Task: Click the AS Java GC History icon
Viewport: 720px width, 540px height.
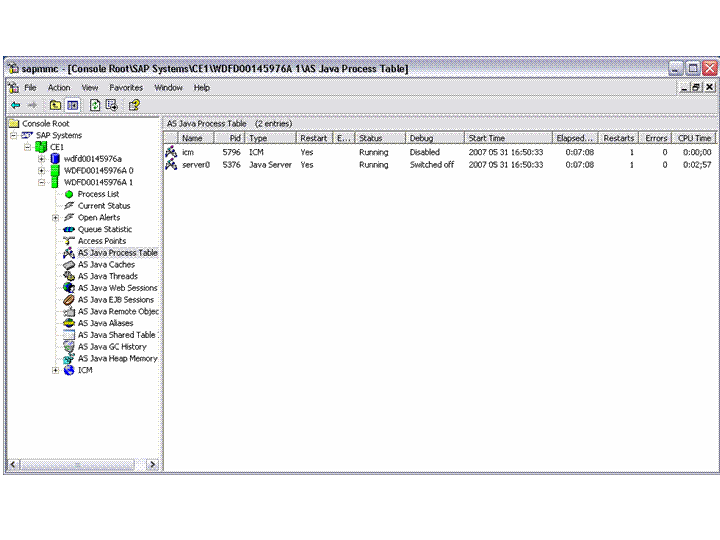Action: click(69, 347)
